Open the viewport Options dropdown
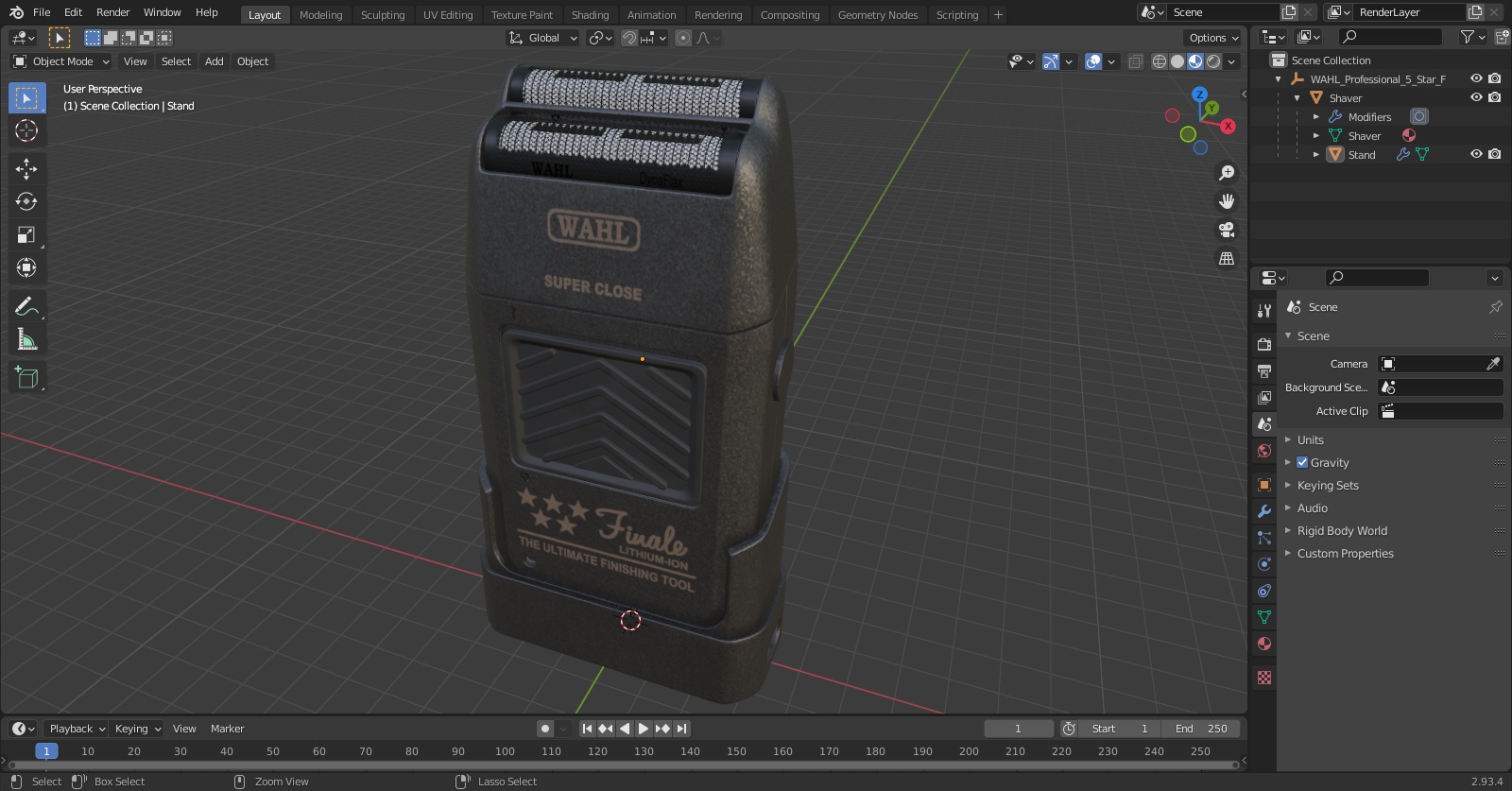The width and height of the screenshot is (1512, 791). (1212, 38)
